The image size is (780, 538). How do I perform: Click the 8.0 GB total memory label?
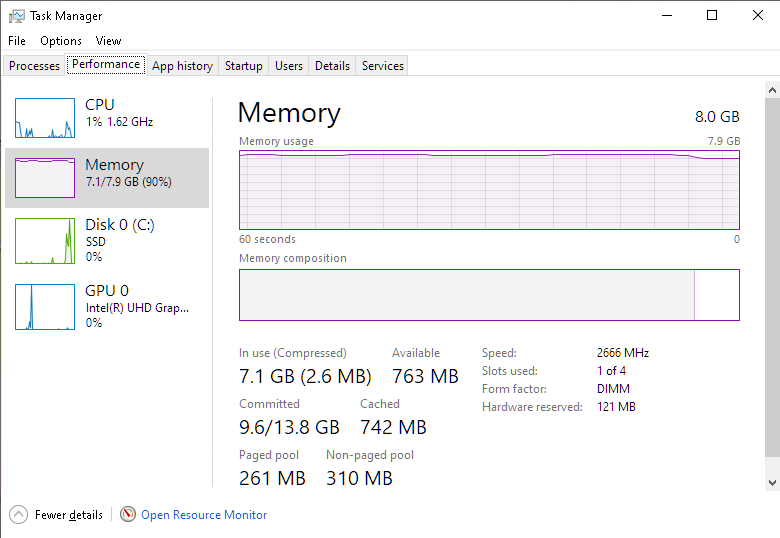pos(717,117)
